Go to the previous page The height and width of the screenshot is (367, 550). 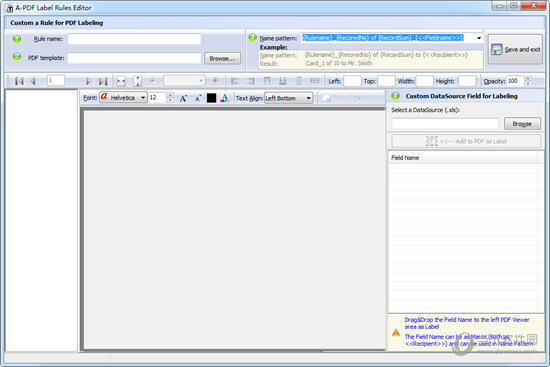(x=33, y=81)
